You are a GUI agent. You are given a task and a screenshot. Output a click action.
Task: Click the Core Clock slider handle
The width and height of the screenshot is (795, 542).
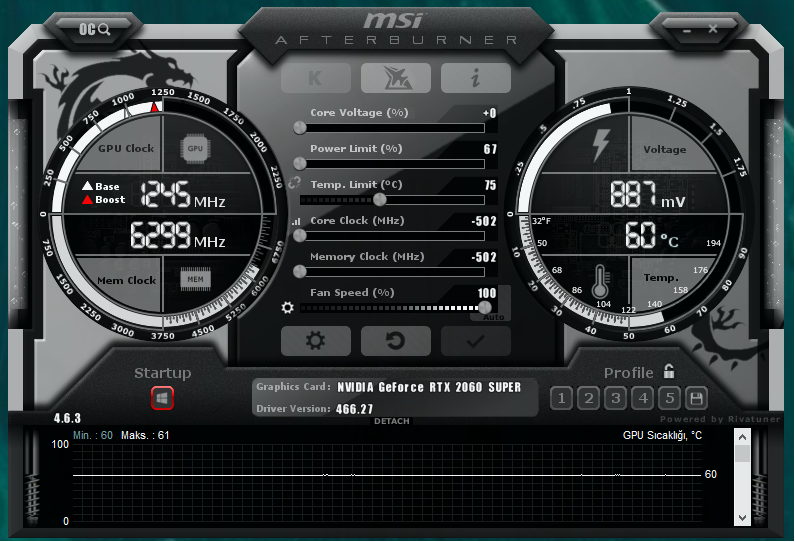click(x=300, y=236)
